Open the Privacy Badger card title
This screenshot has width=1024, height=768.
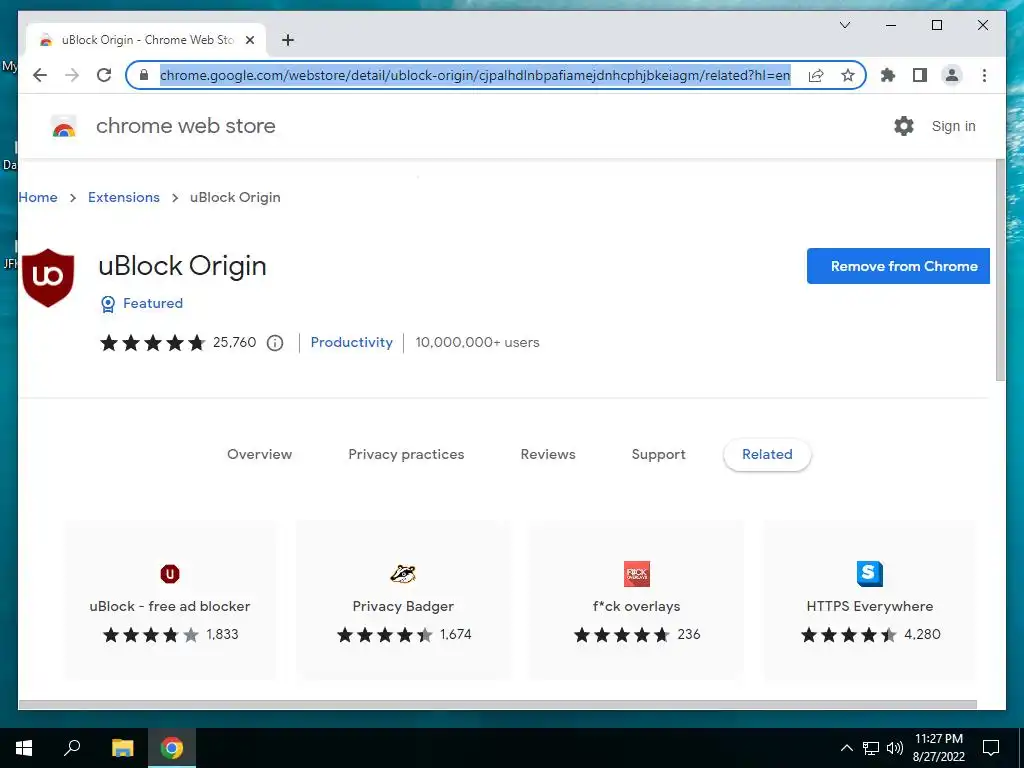(403, 607)
